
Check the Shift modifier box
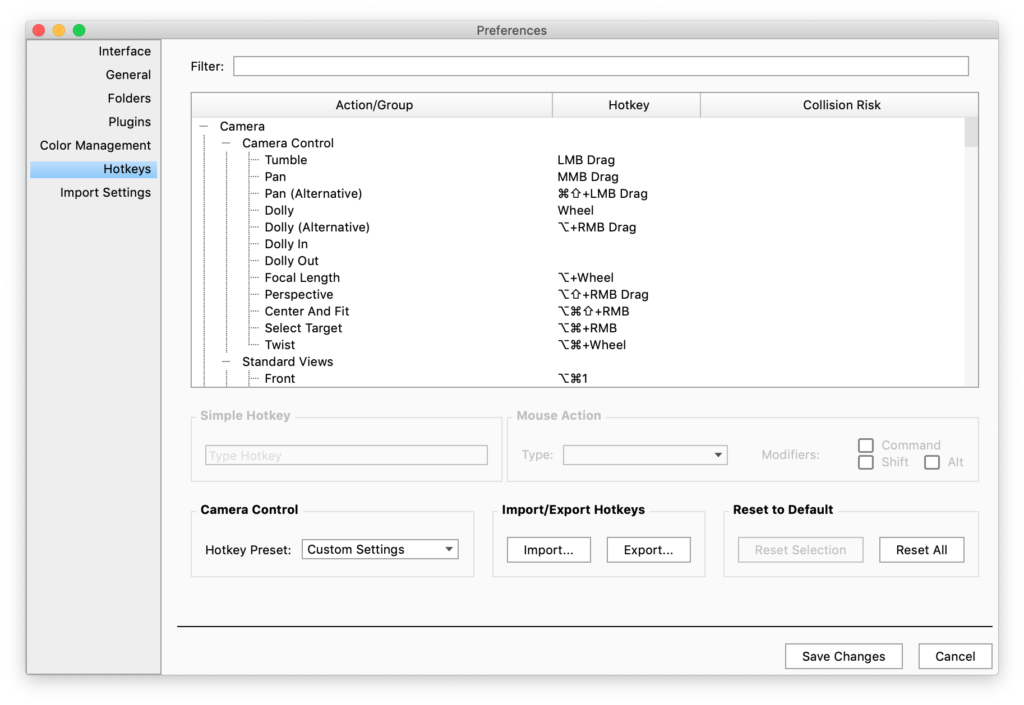tap(866, 462)
